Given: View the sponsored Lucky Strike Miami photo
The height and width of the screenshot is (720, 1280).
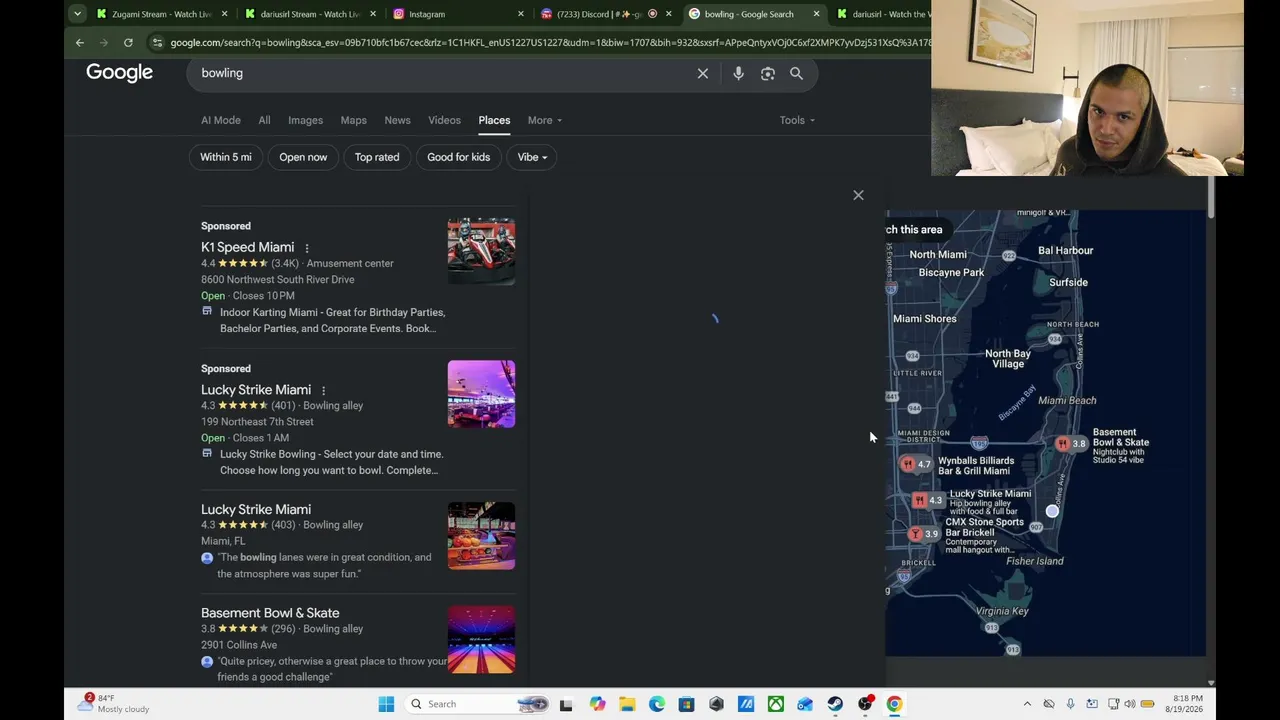Looking at the screenshot, I should (481, 394).
